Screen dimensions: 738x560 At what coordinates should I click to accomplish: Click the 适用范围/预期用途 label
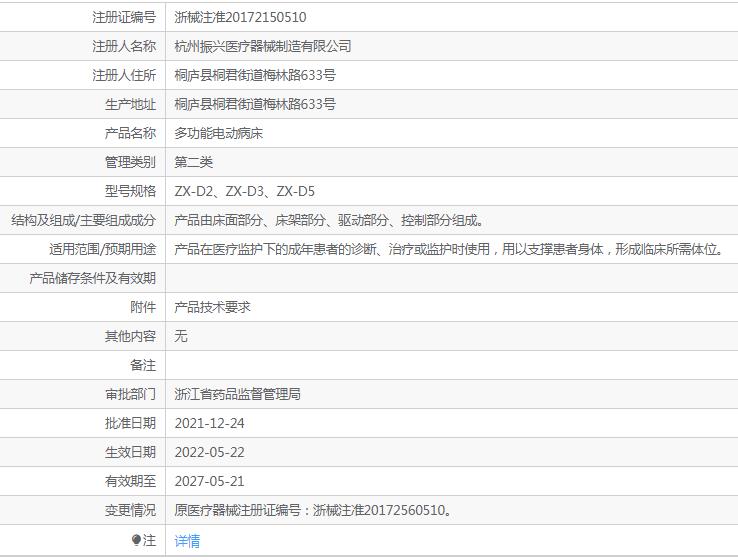[102, 249]
